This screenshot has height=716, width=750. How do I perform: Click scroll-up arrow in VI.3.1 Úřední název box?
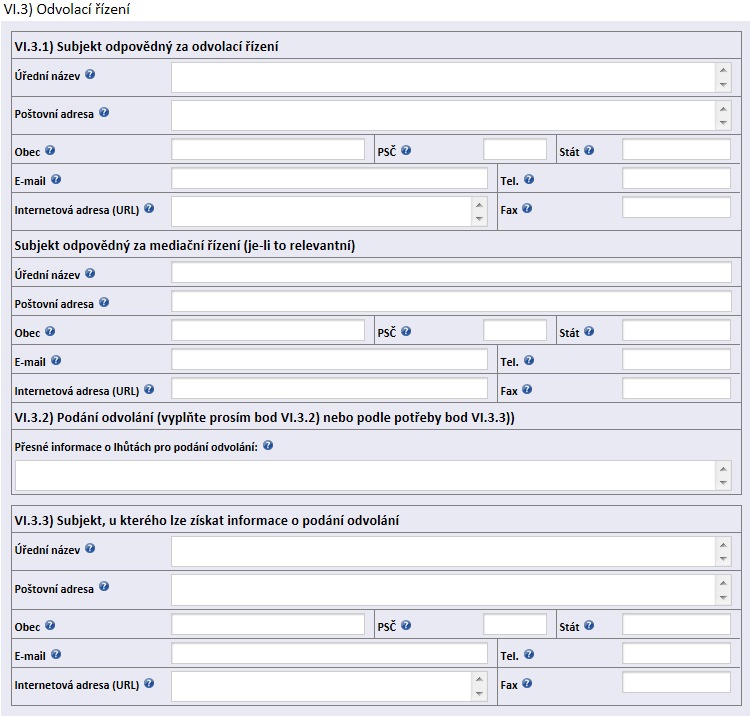pyautogui.click(x=723, y=70)
